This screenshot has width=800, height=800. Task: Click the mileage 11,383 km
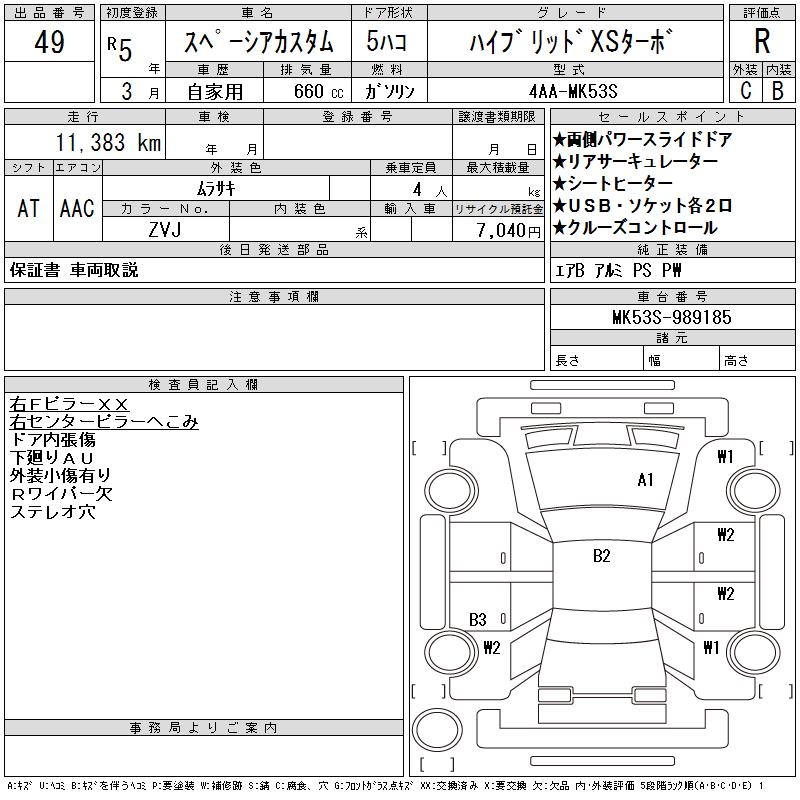click(x=108, y=142)
